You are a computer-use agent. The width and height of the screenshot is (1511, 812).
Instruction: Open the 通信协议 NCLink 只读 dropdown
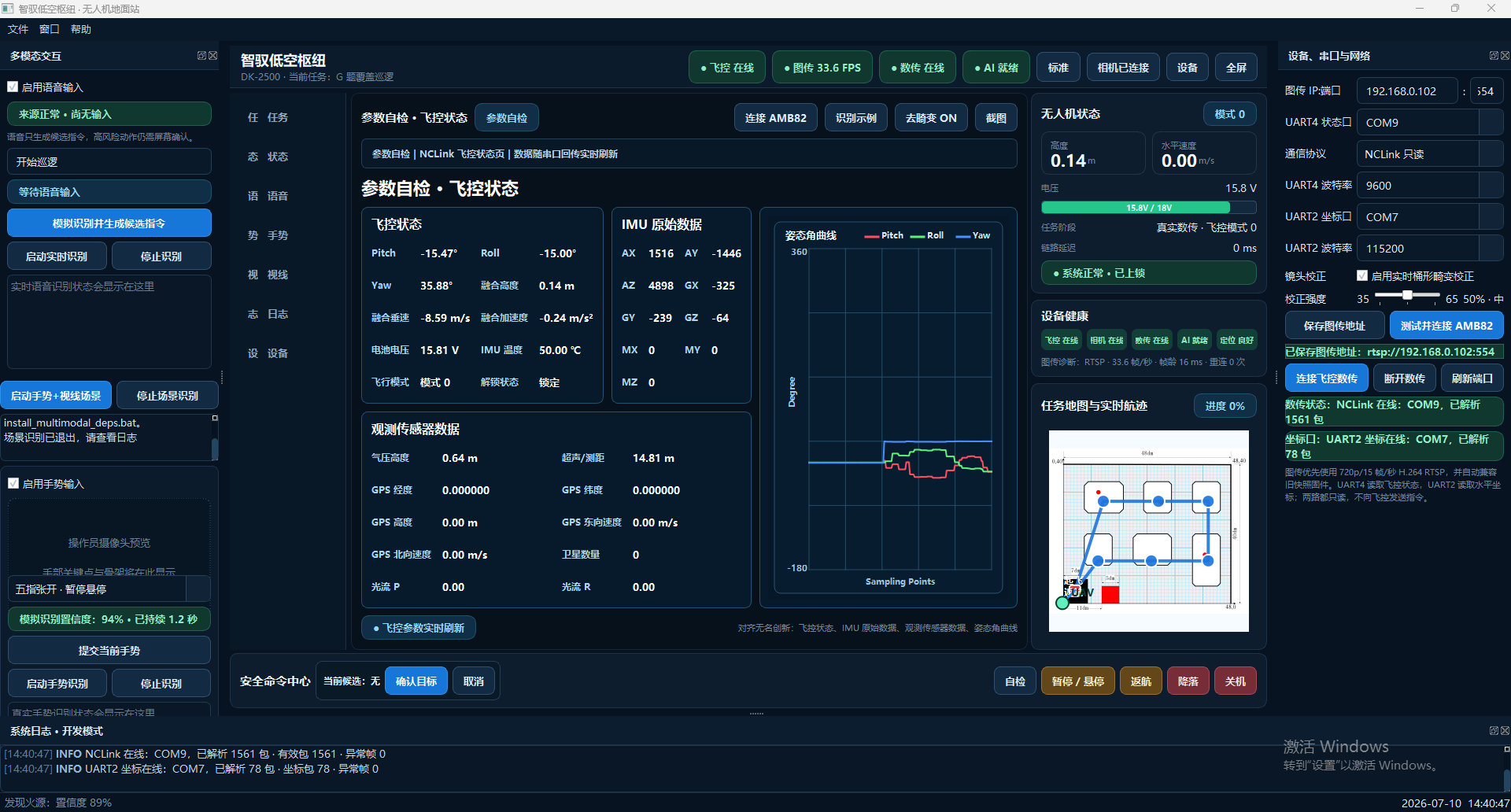(x=1491, y=154)
